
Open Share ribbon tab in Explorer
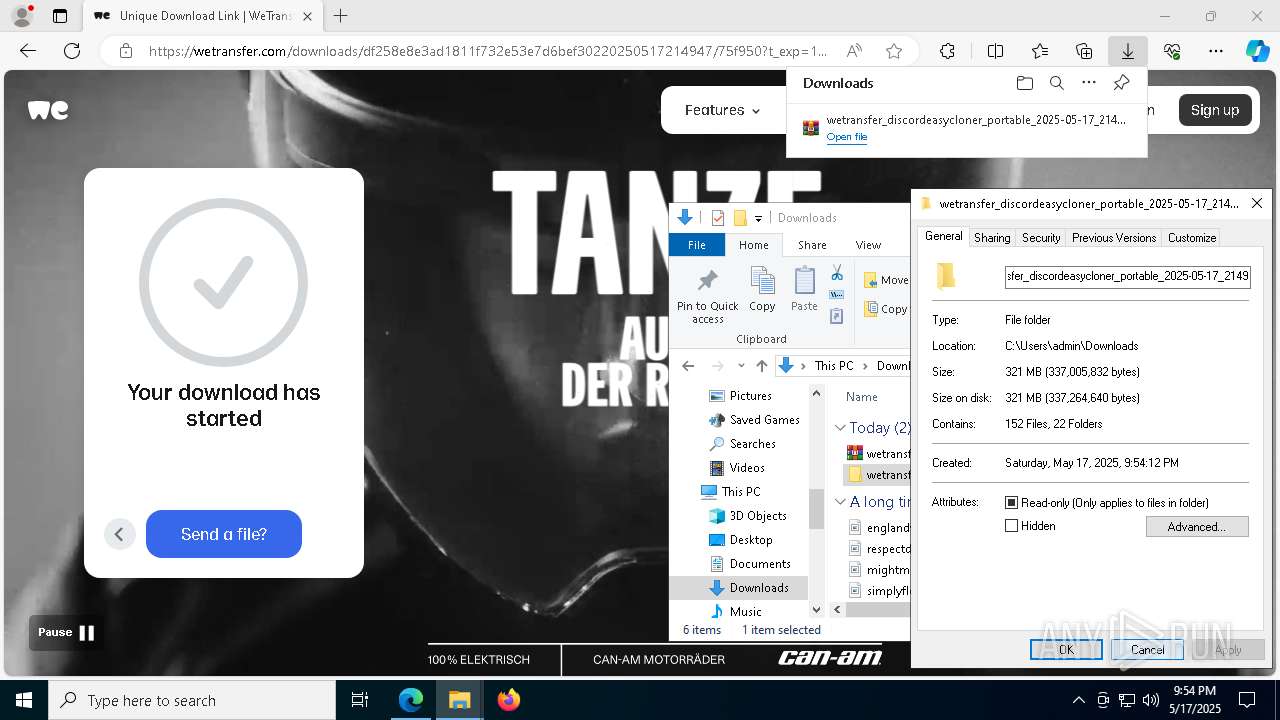pos(812,245)
